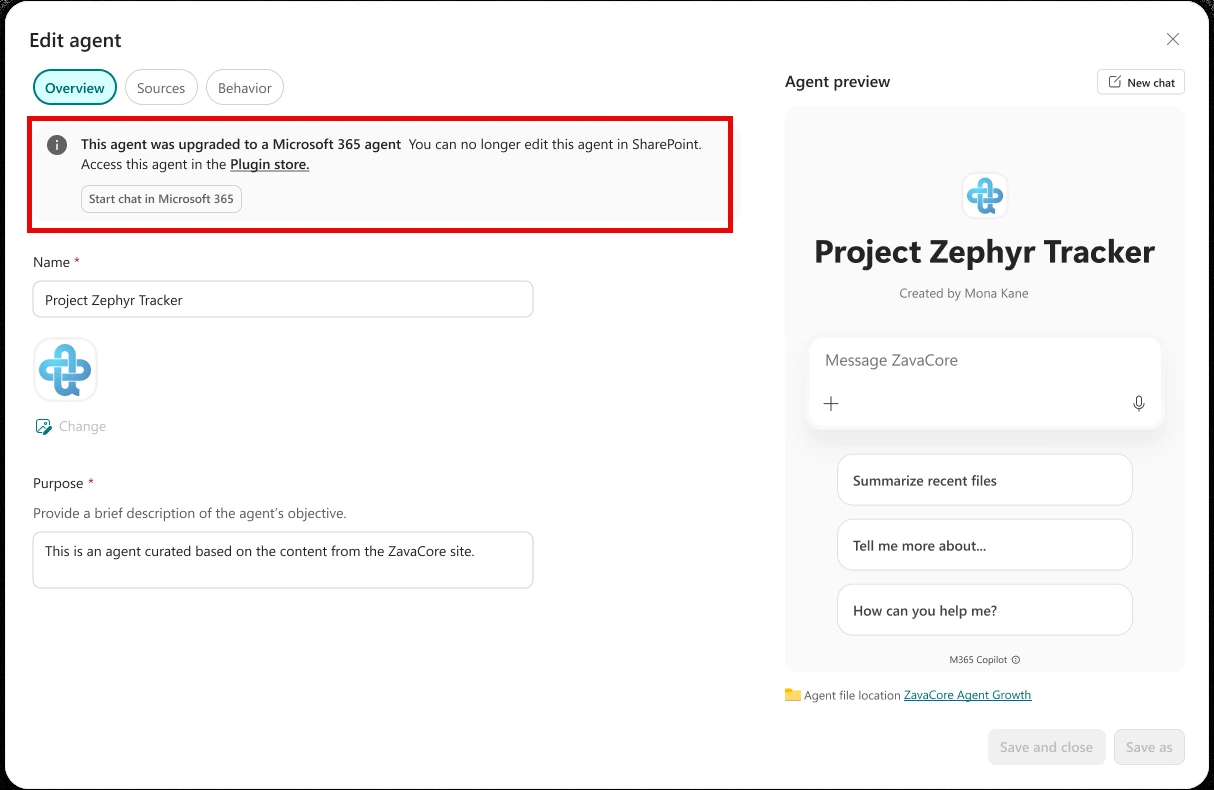Click the info icon beside M365 Copilot
The height and width of the screenshot is (790, 1214).
coord(1016,660)
